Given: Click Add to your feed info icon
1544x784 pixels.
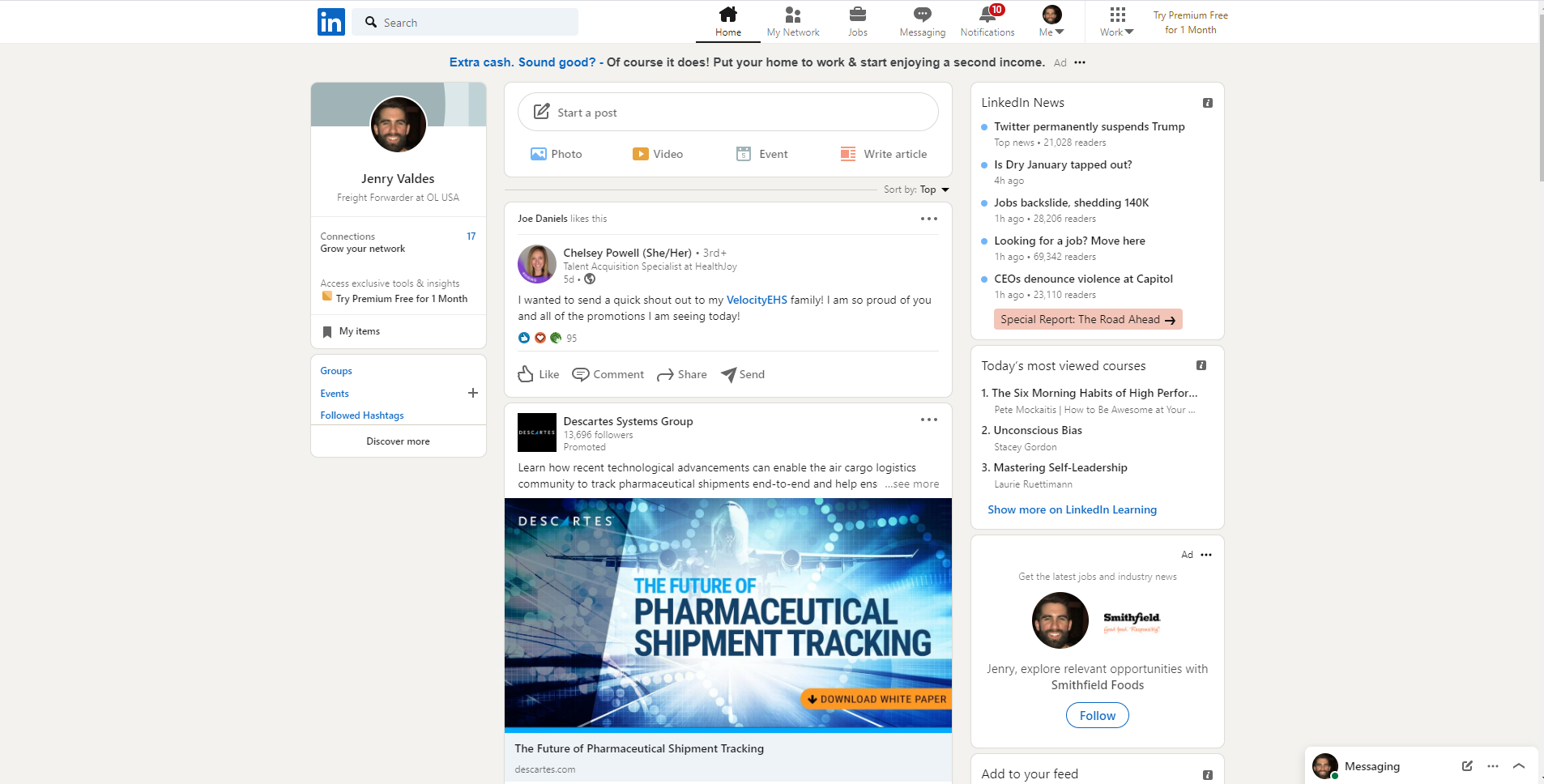Looking at the screenshot, I should (1208, 774).
